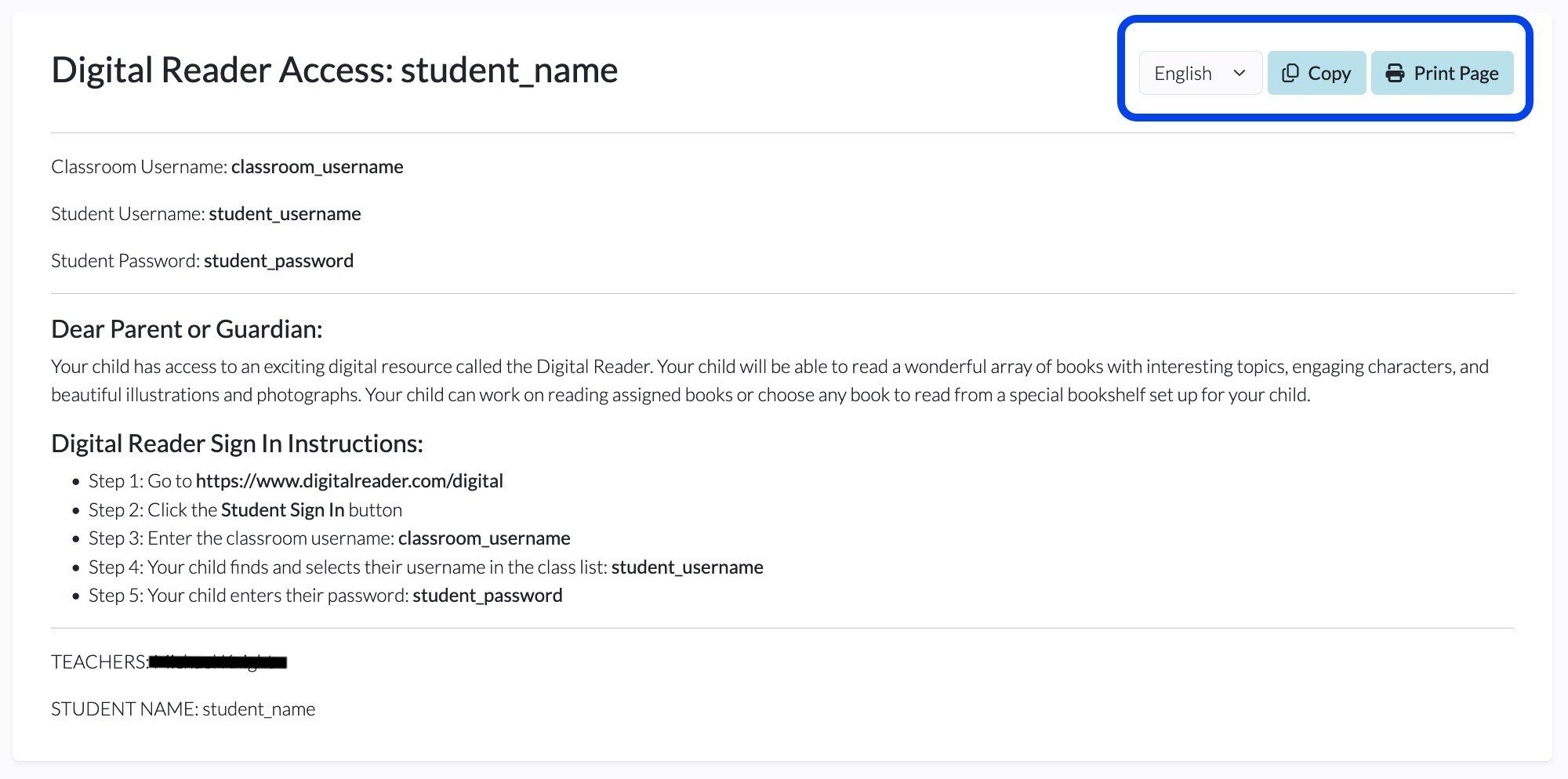The image size is (1568, 779).
Task: Select student_password in Step 5
Action: pyautogui.click(x=488, y=596)
